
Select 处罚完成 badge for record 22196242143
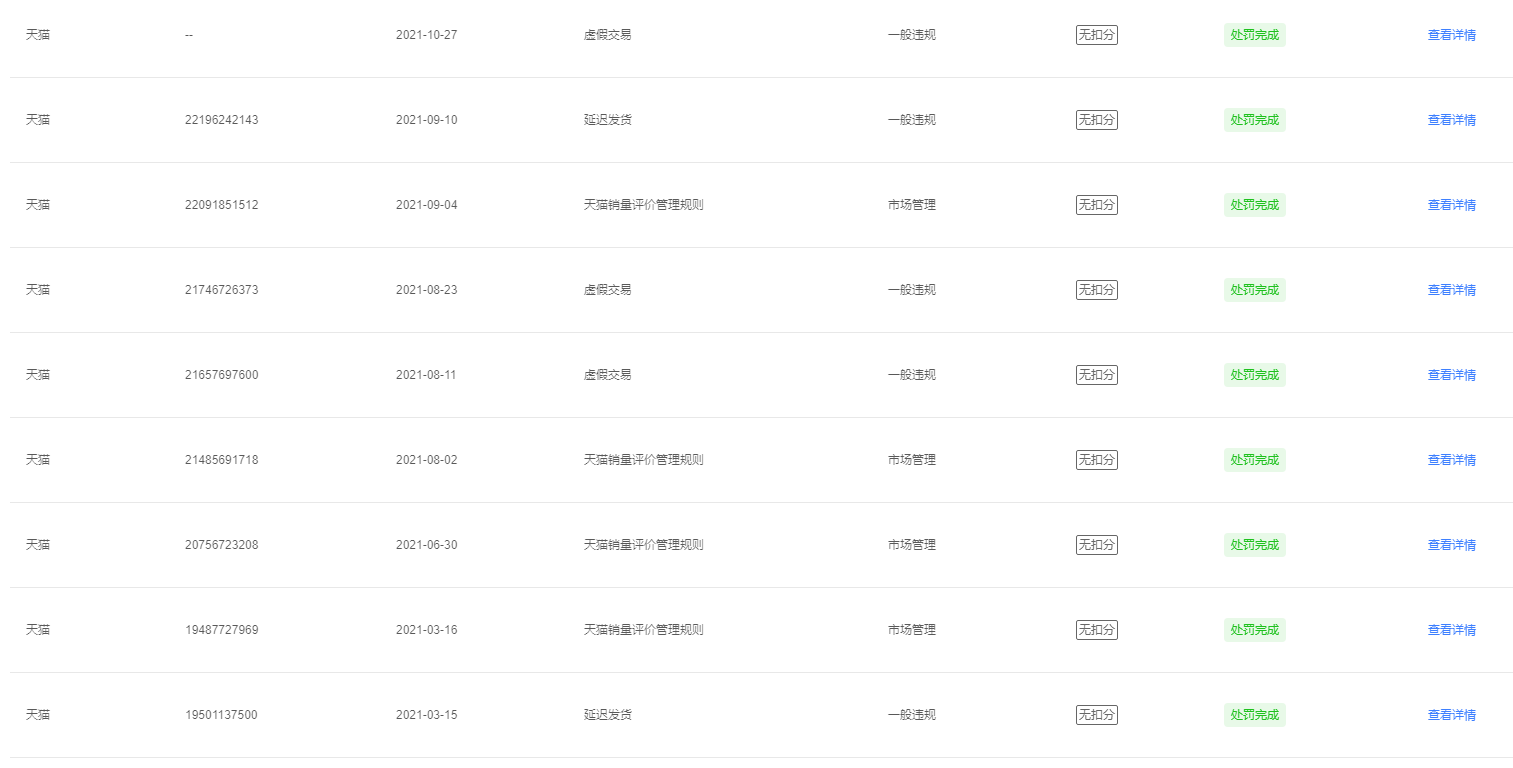point(1254,120)
